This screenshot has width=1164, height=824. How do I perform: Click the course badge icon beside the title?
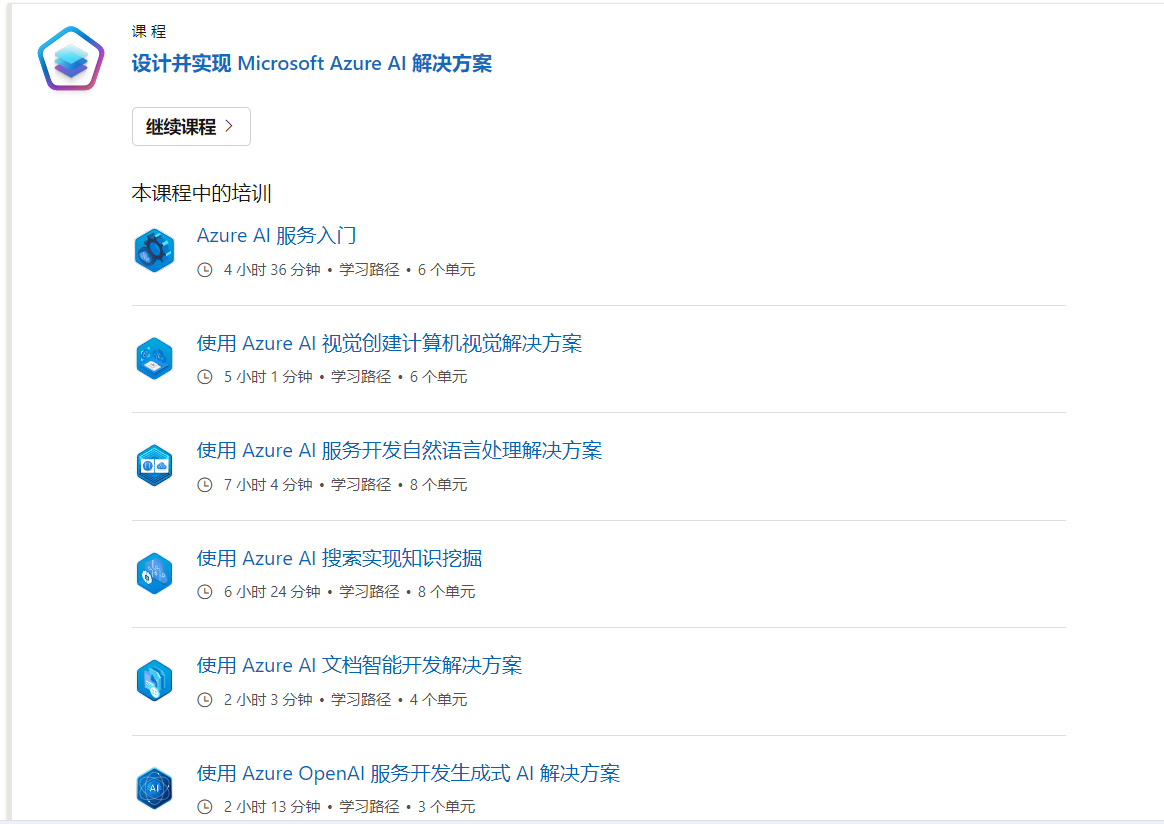pos(71,59)
